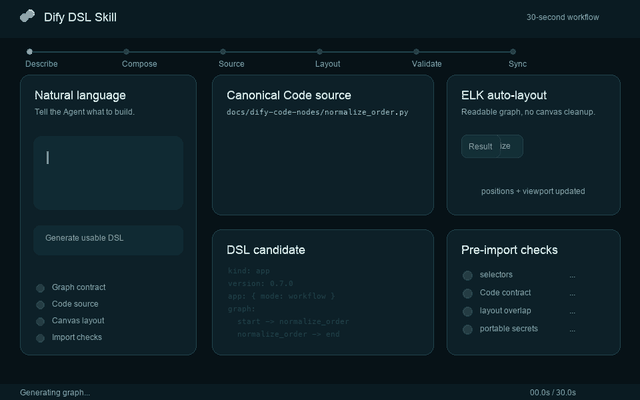Toggle the Import checks status dot
Viewport: 640px width, 400px height.
click(40, 338)
